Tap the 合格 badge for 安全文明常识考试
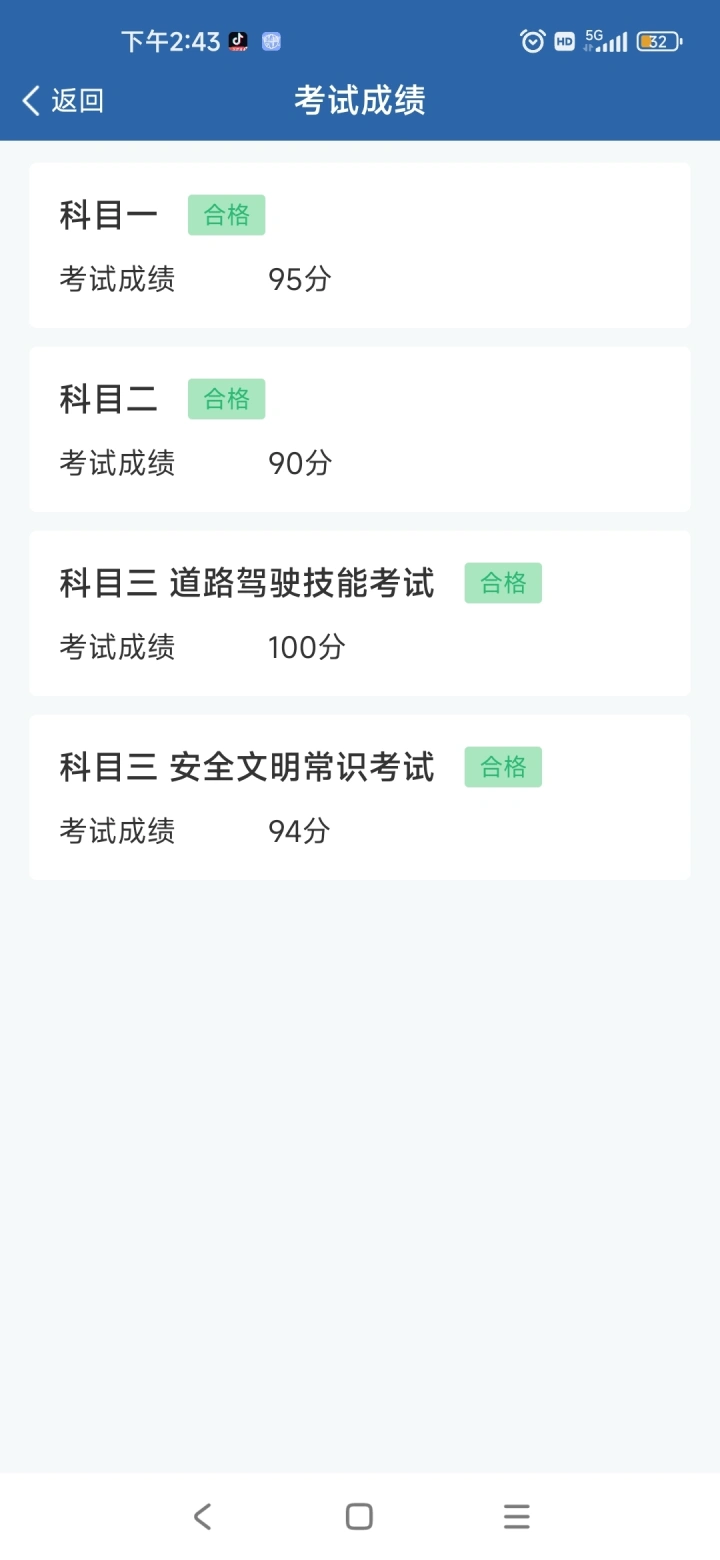The width and height of the screenshot is (720, 1560). pyautogui.click(x=503, y=767)
